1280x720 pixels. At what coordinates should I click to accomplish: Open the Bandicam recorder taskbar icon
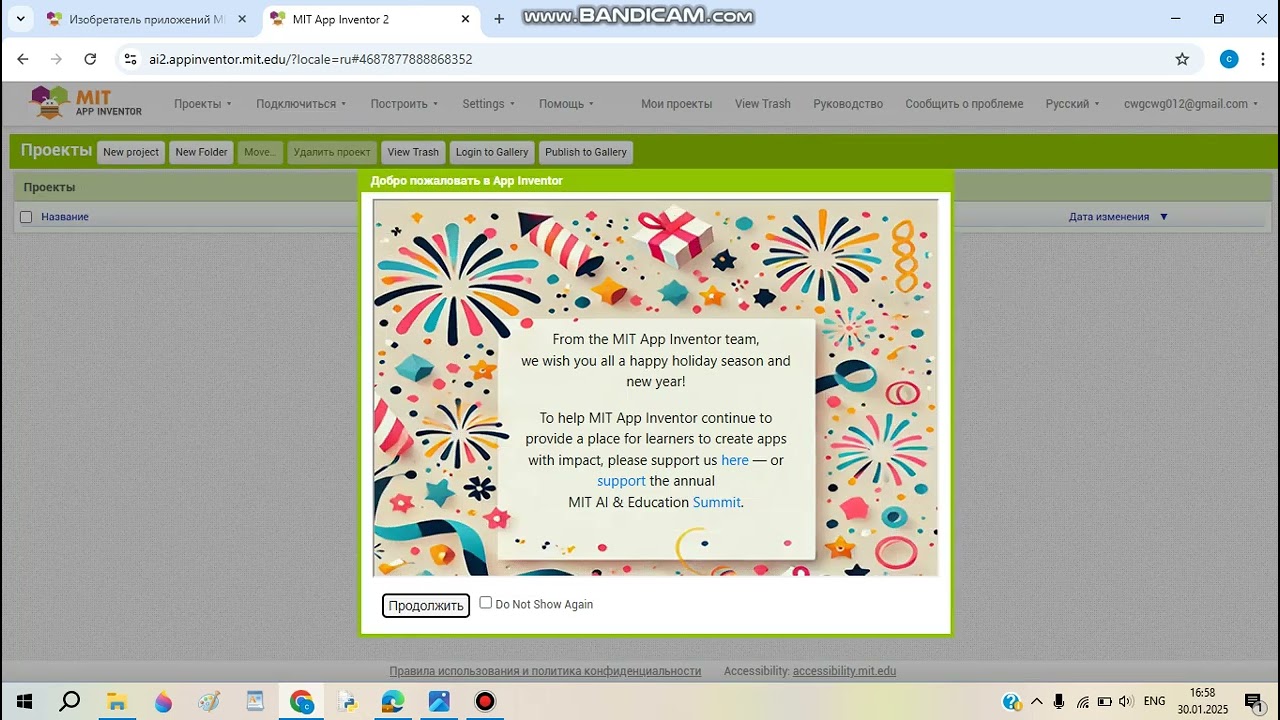485,701
